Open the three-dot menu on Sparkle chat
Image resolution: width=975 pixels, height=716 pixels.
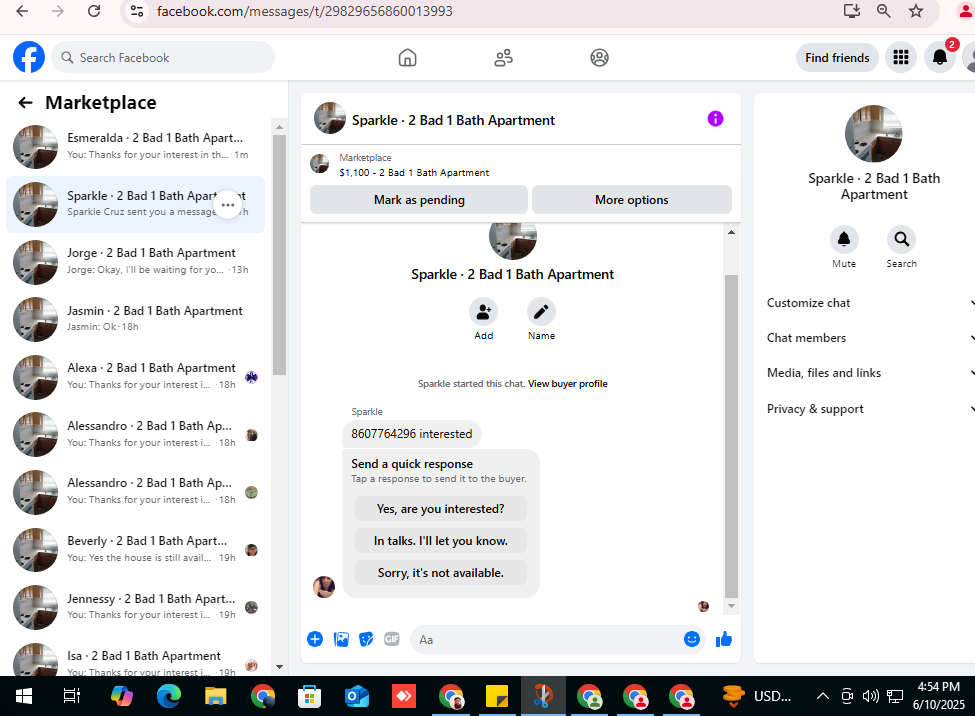[228, 205]
